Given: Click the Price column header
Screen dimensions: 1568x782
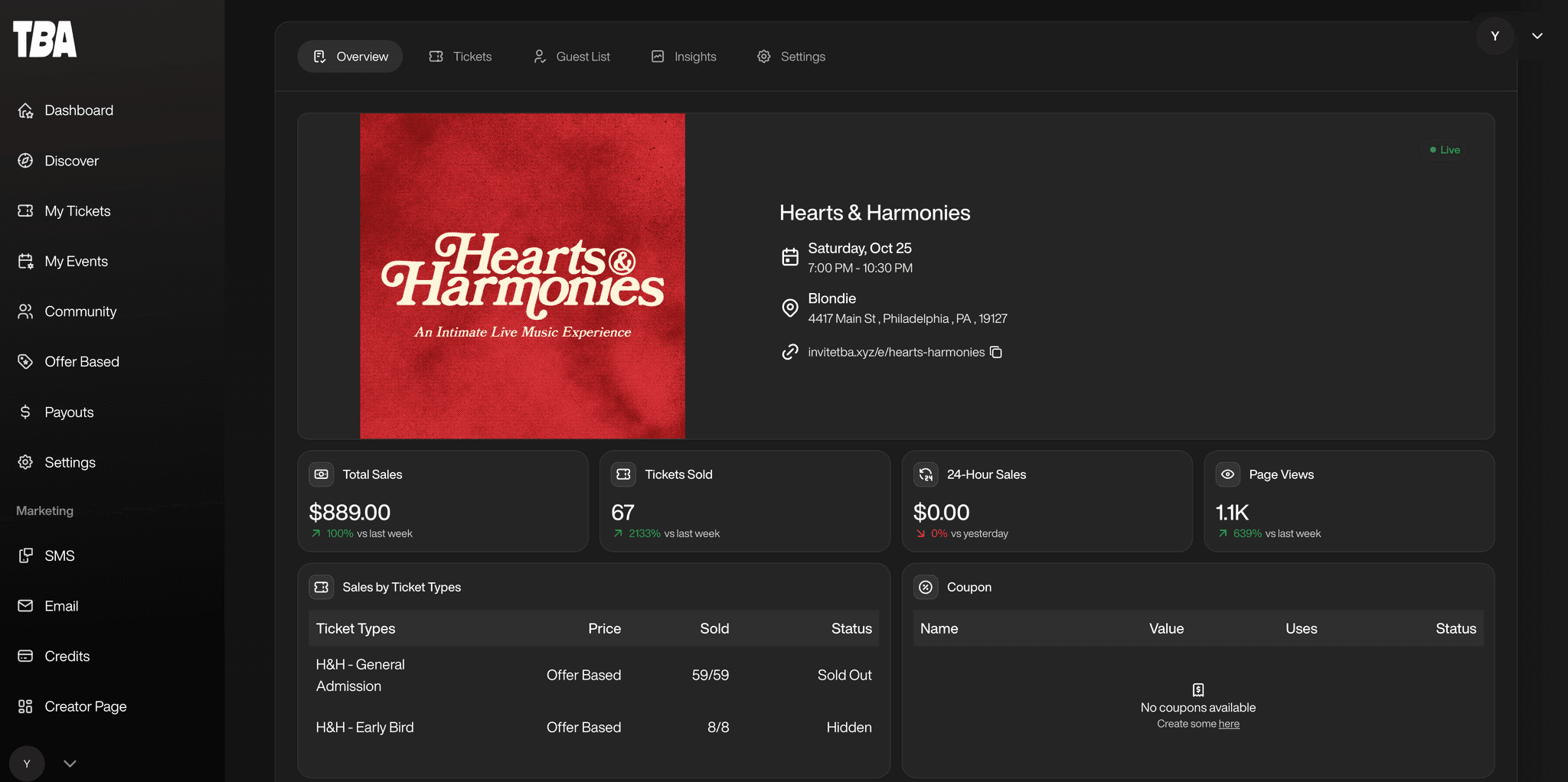Looking at the screenshot, I should (604, 628).
